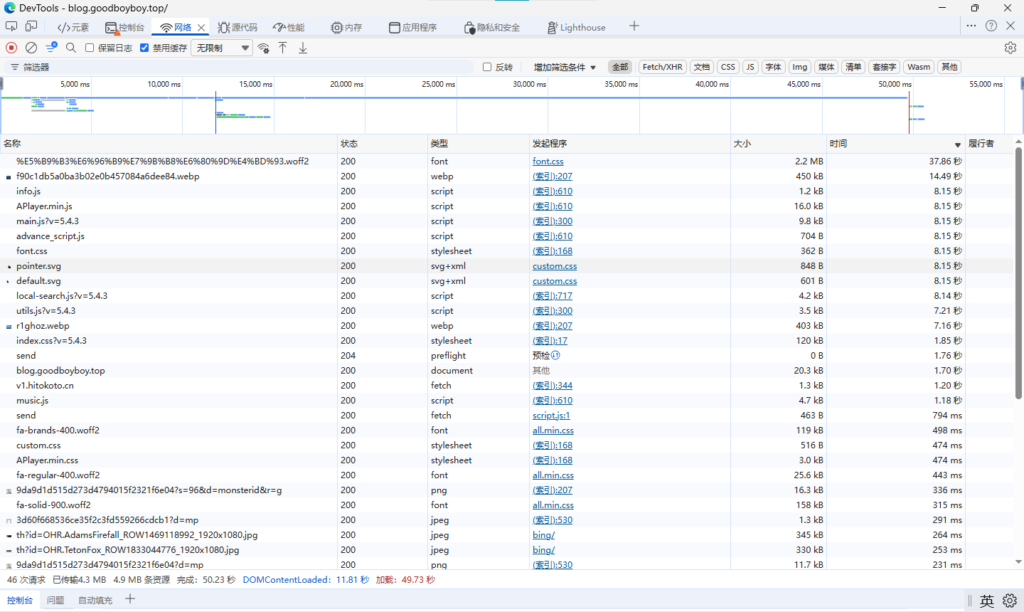Open network settings gear icon
1024x612 pixels.
1010,47
